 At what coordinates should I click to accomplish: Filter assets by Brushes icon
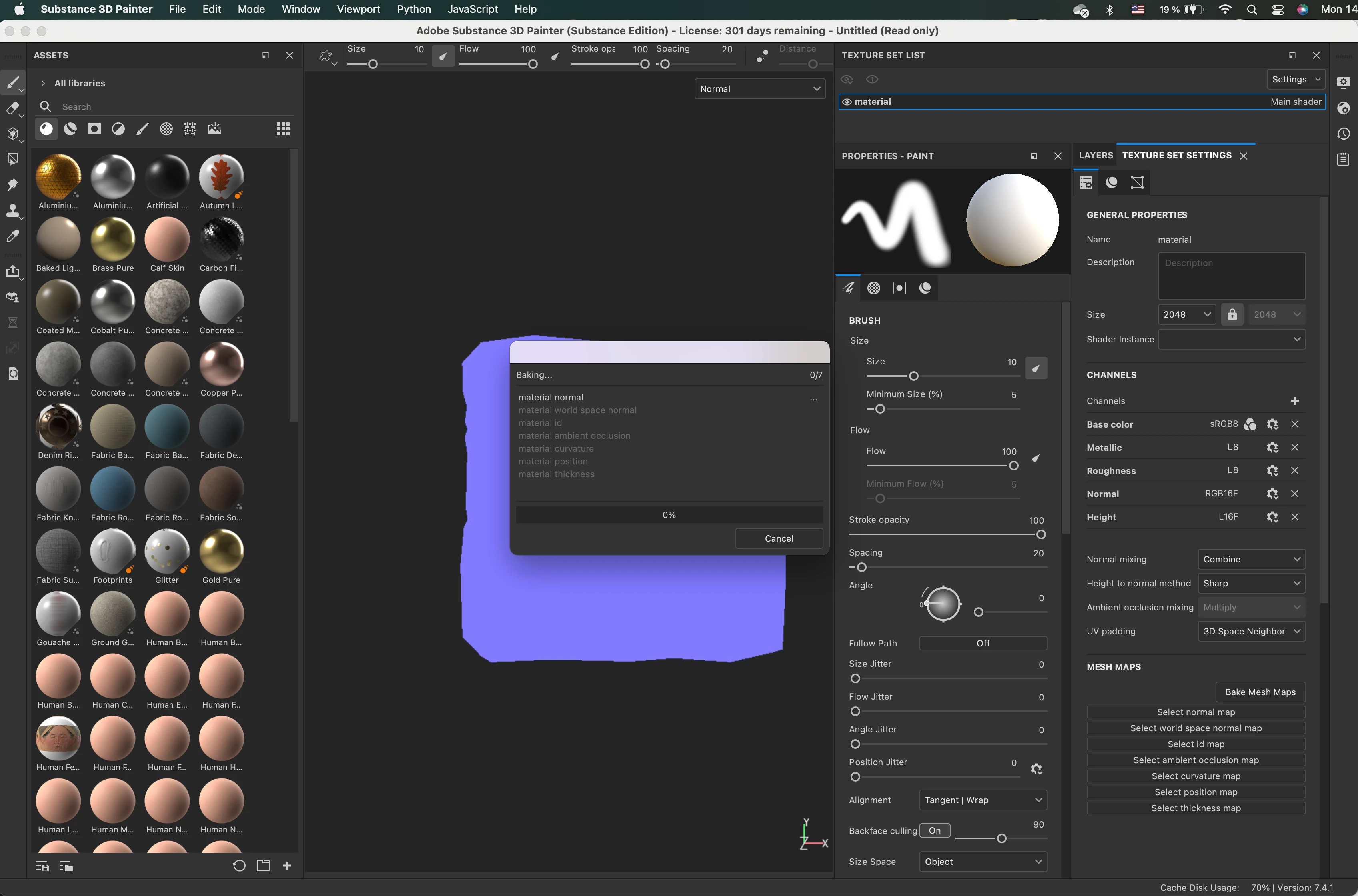pyautogui.click(x=142, y=129)
